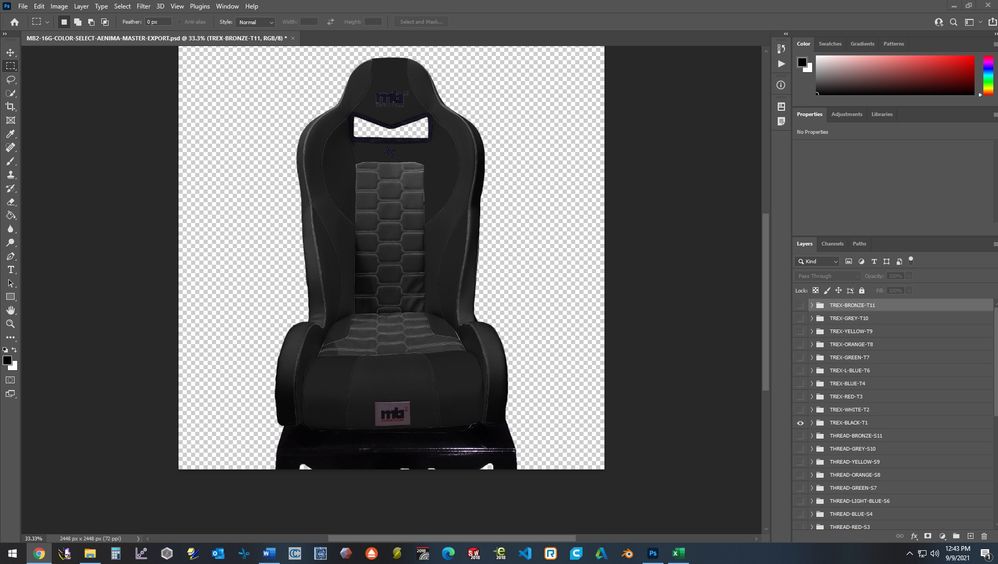Image resolution: width=998 pixels, height=564 pixels.
Task: Select the Brush tool
Action: pyautogui.click(x=10, y=161)
